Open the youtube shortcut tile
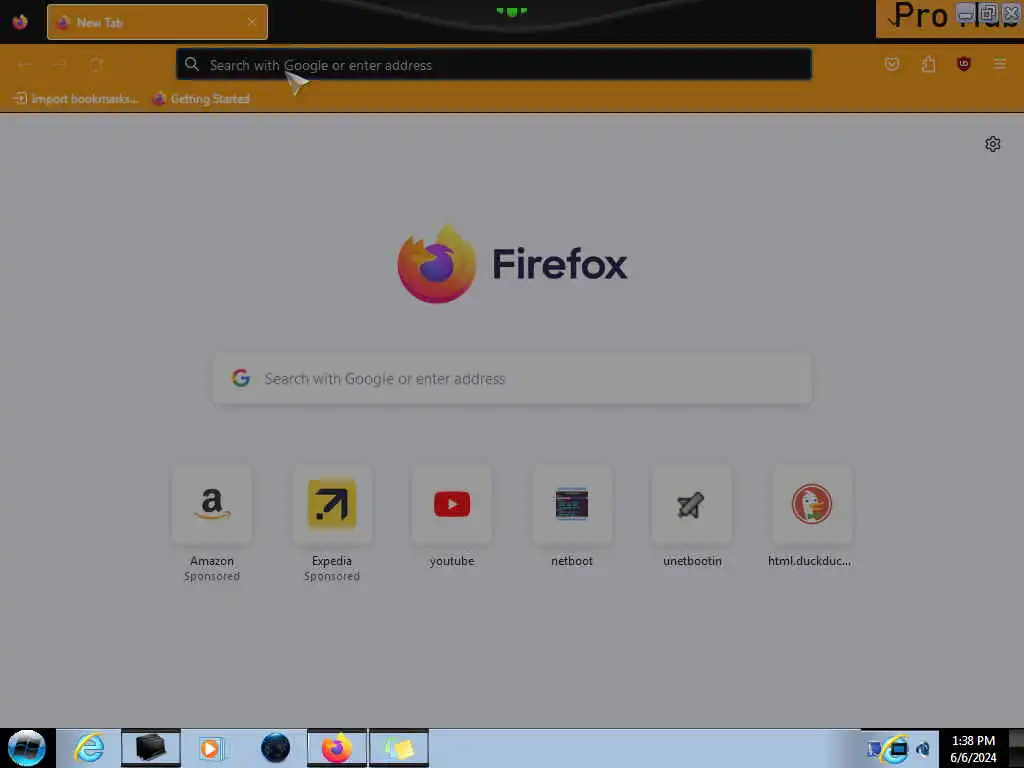 452,504
